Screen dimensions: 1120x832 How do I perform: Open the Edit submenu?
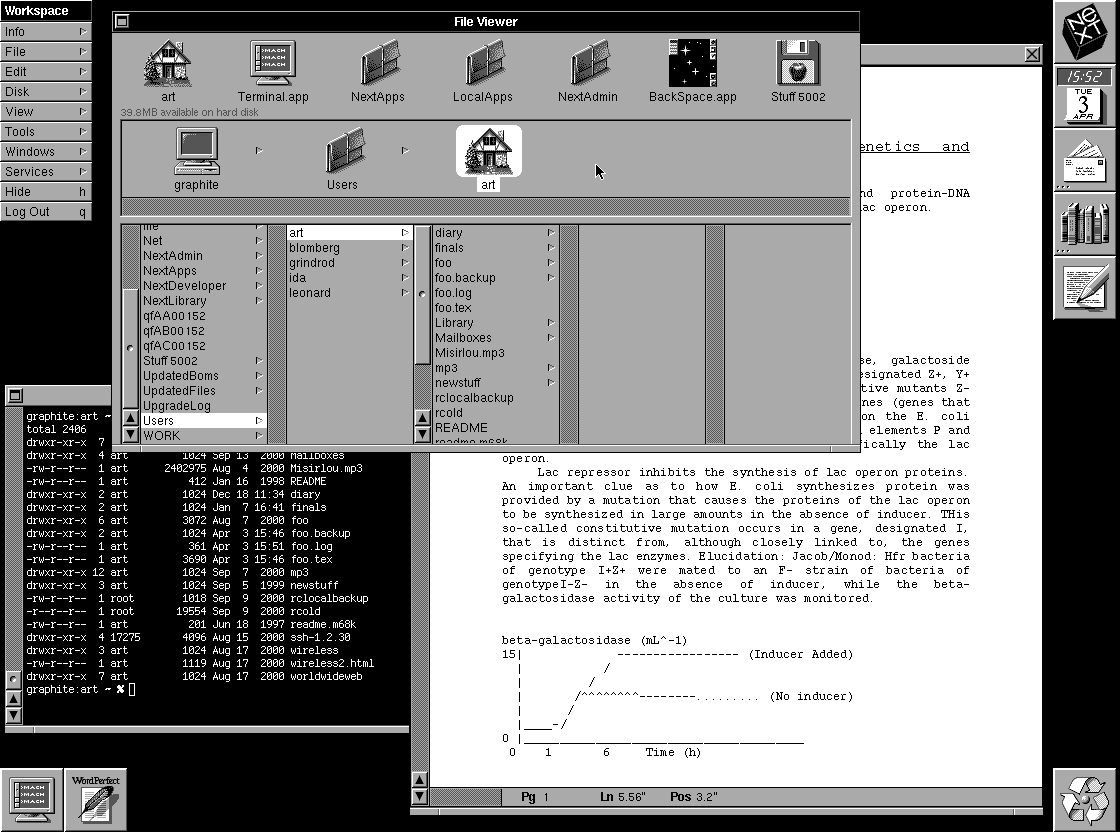click(x=46, y=71)
